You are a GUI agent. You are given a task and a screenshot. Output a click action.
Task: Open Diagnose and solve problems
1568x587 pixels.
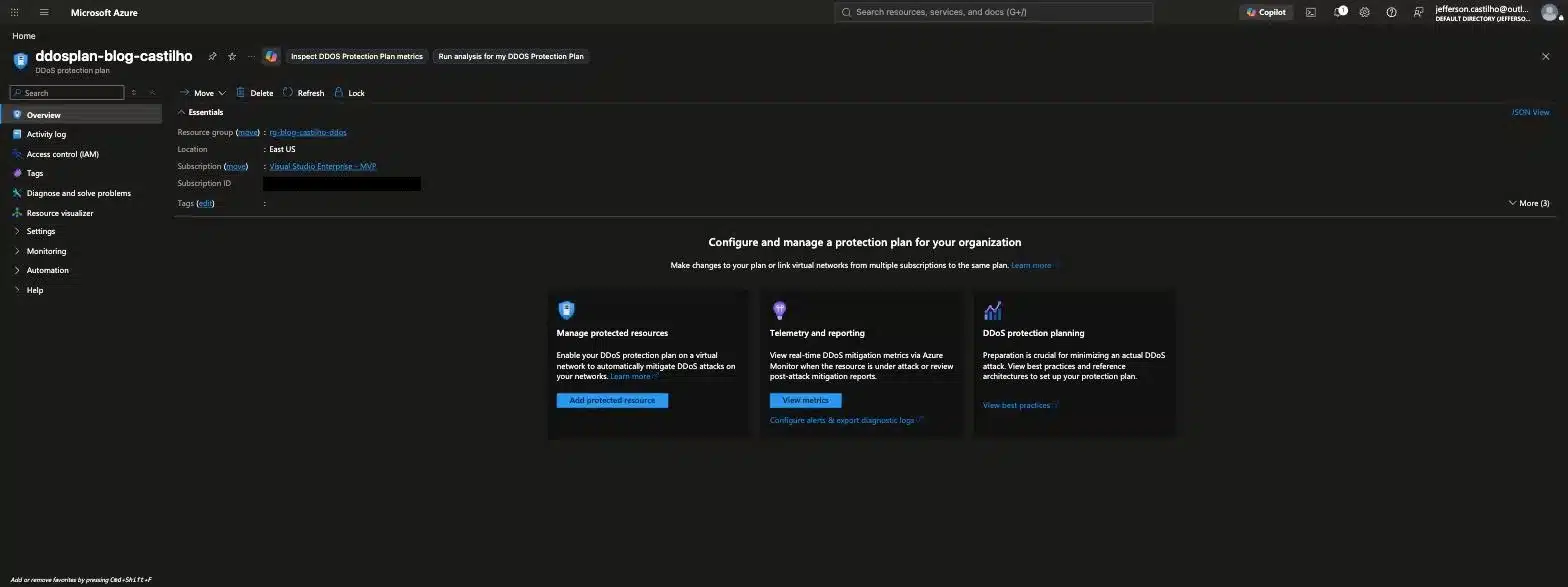click(81, 193)
